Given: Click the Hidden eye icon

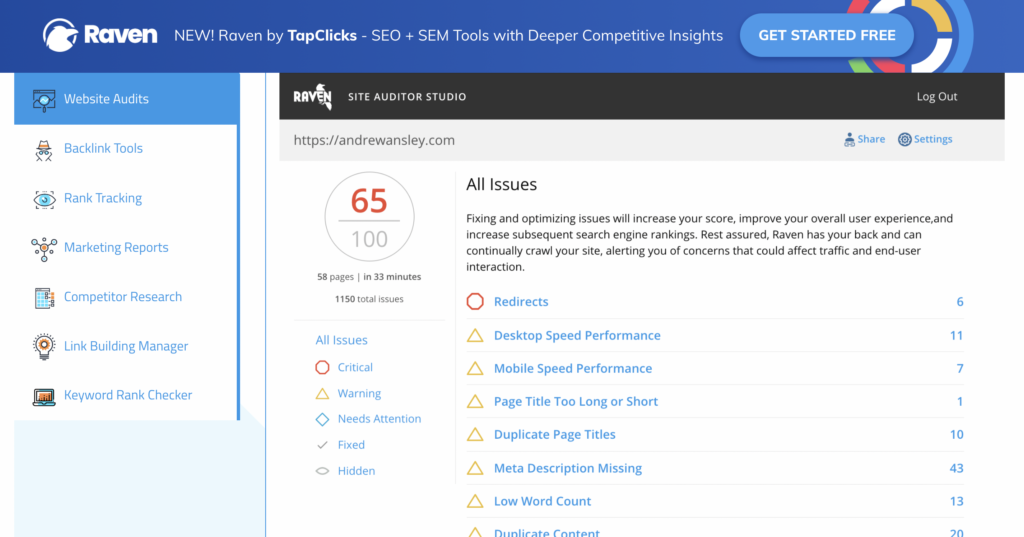Looking at the screenshot, I should point(322,471).
